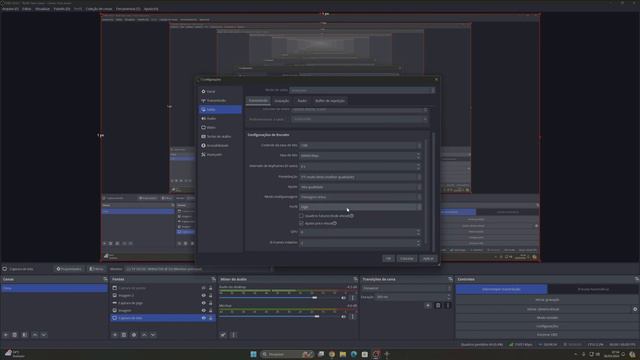Open multipass mode dropdown
The height and width of the screenshot is (360, 640).
click(360, 197)
